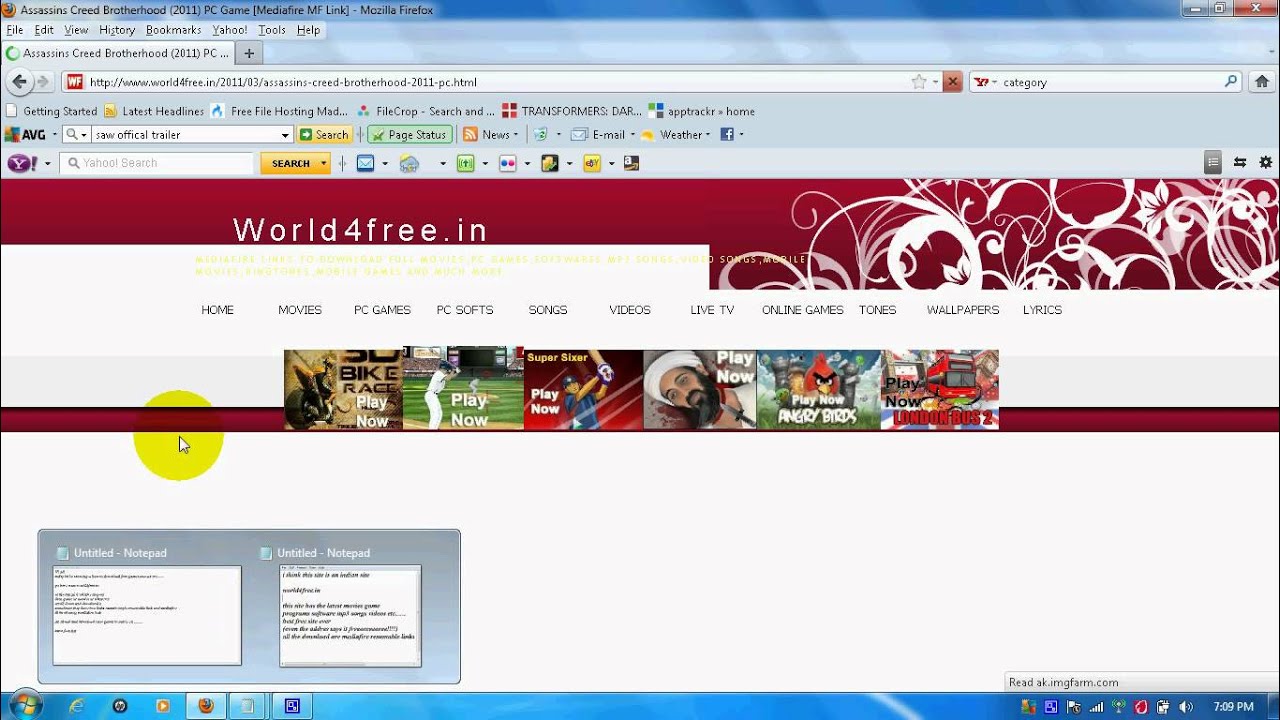Select the left Untitled - Notepad preview
The height and width of the screenshot is (720, 1280).
click(147, 606)
